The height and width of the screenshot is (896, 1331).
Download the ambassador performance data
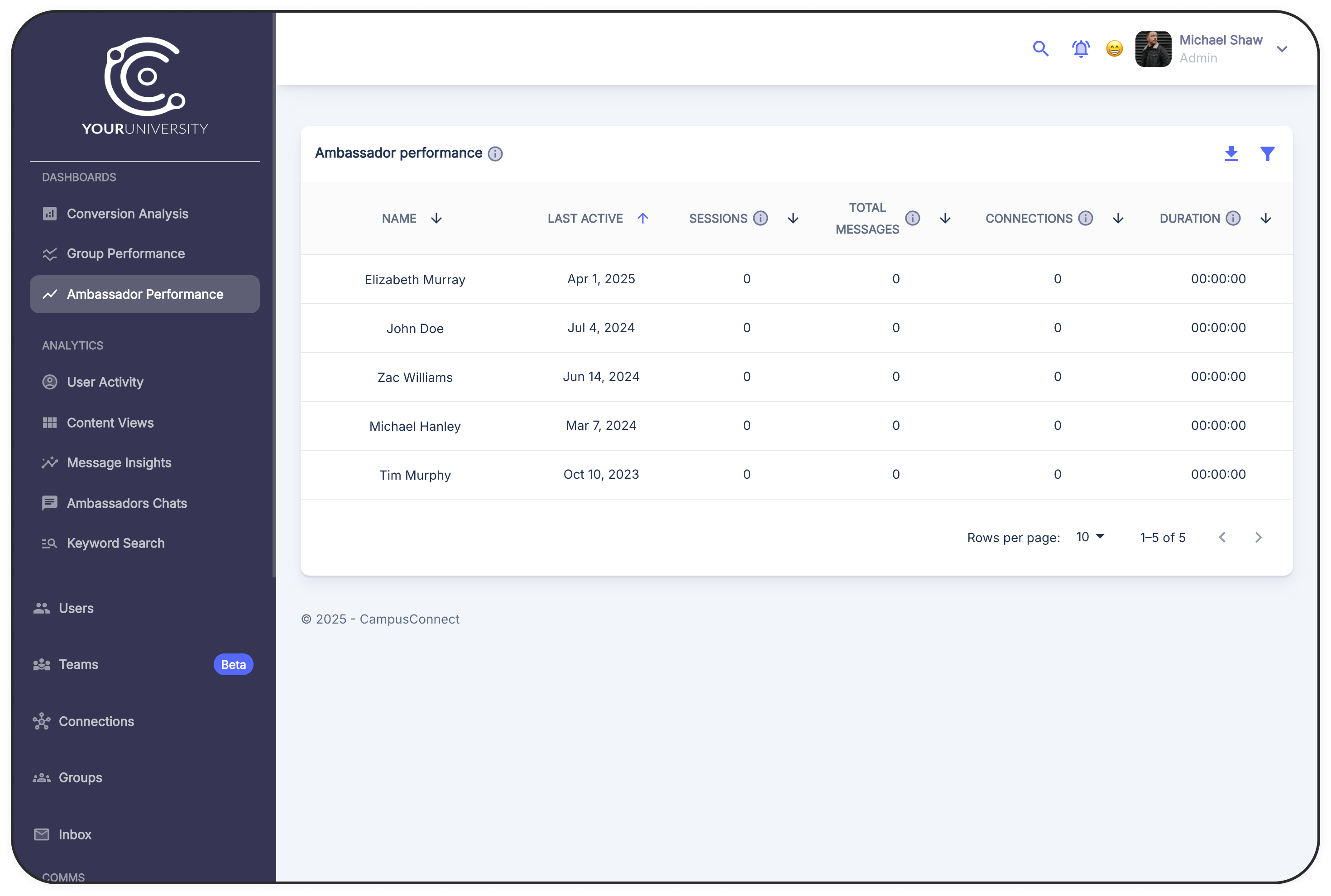click(1231, 153)
